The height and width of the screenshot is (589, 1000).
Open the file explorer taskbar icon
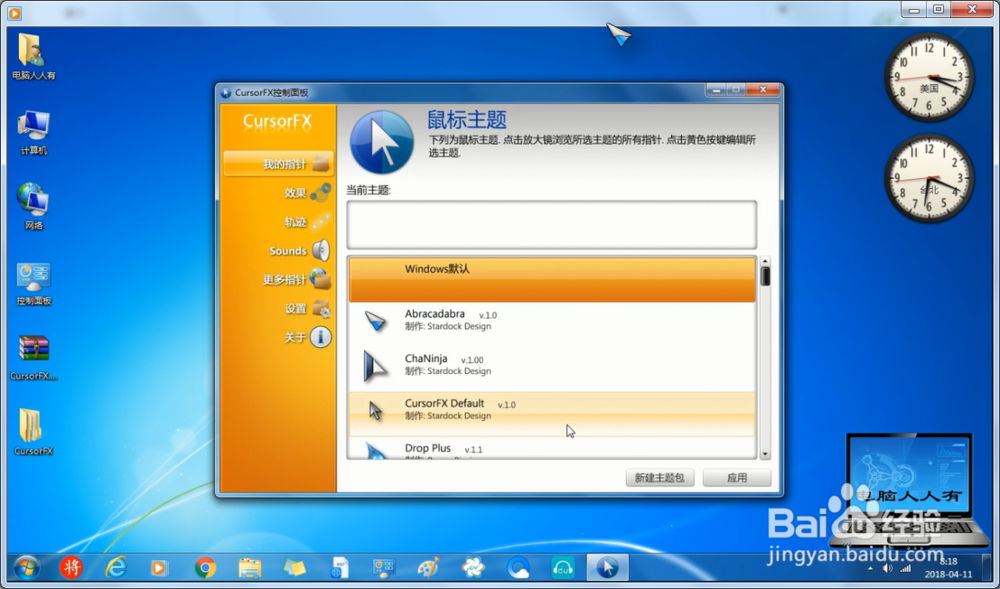point(249,567)
